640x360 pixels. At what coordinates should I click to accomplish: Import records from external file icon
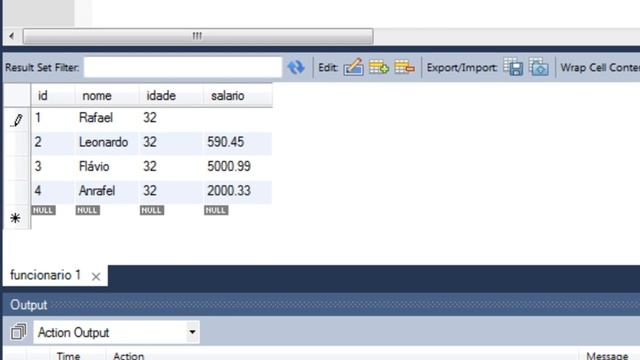(539, 67)
